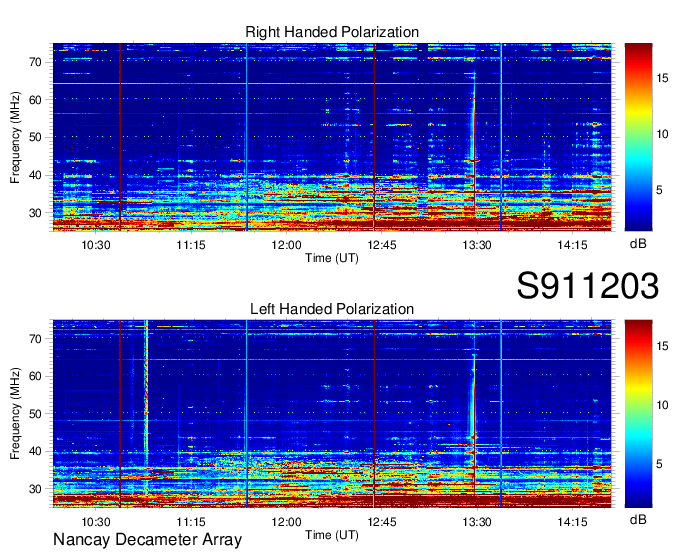The image size is (680, 552).
Task: Click the 14:15 tick under Right Handed plot
Action: [x=572, y=245]
